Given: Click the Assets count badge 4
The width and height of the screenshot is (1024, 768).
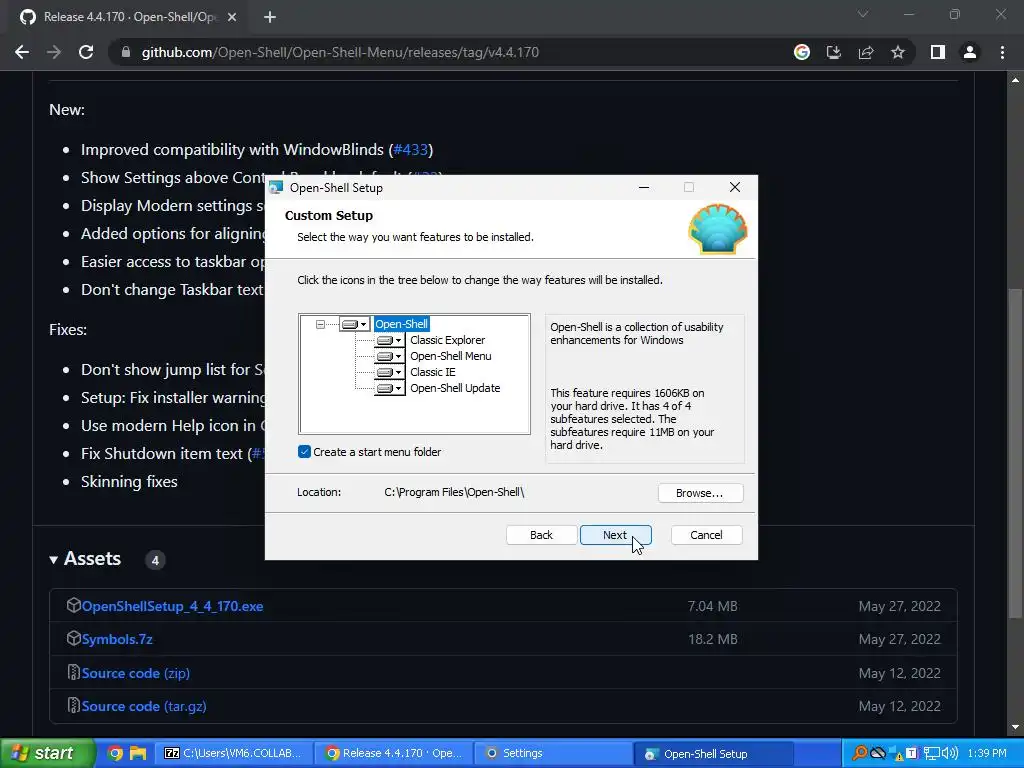Looking at the screenshot, I should [x=155, y=560].
